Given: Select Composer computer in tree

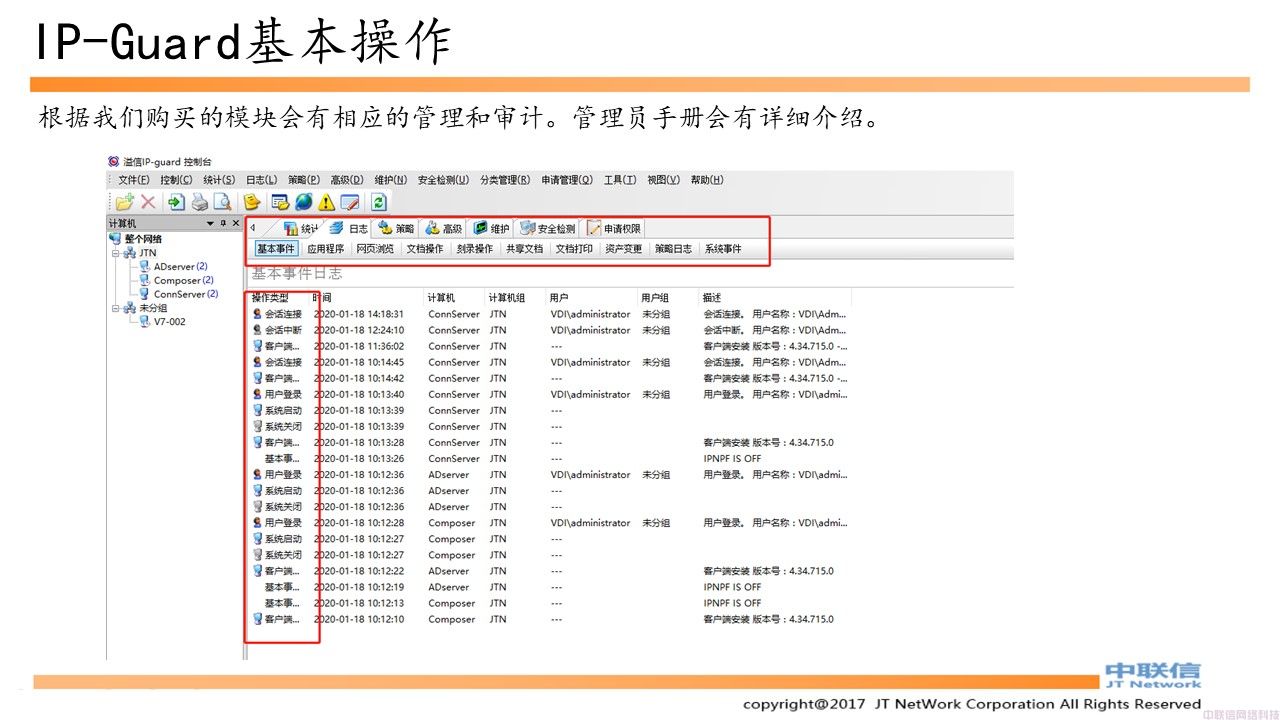Looking at the screenshot, I should tap(177, 281).
